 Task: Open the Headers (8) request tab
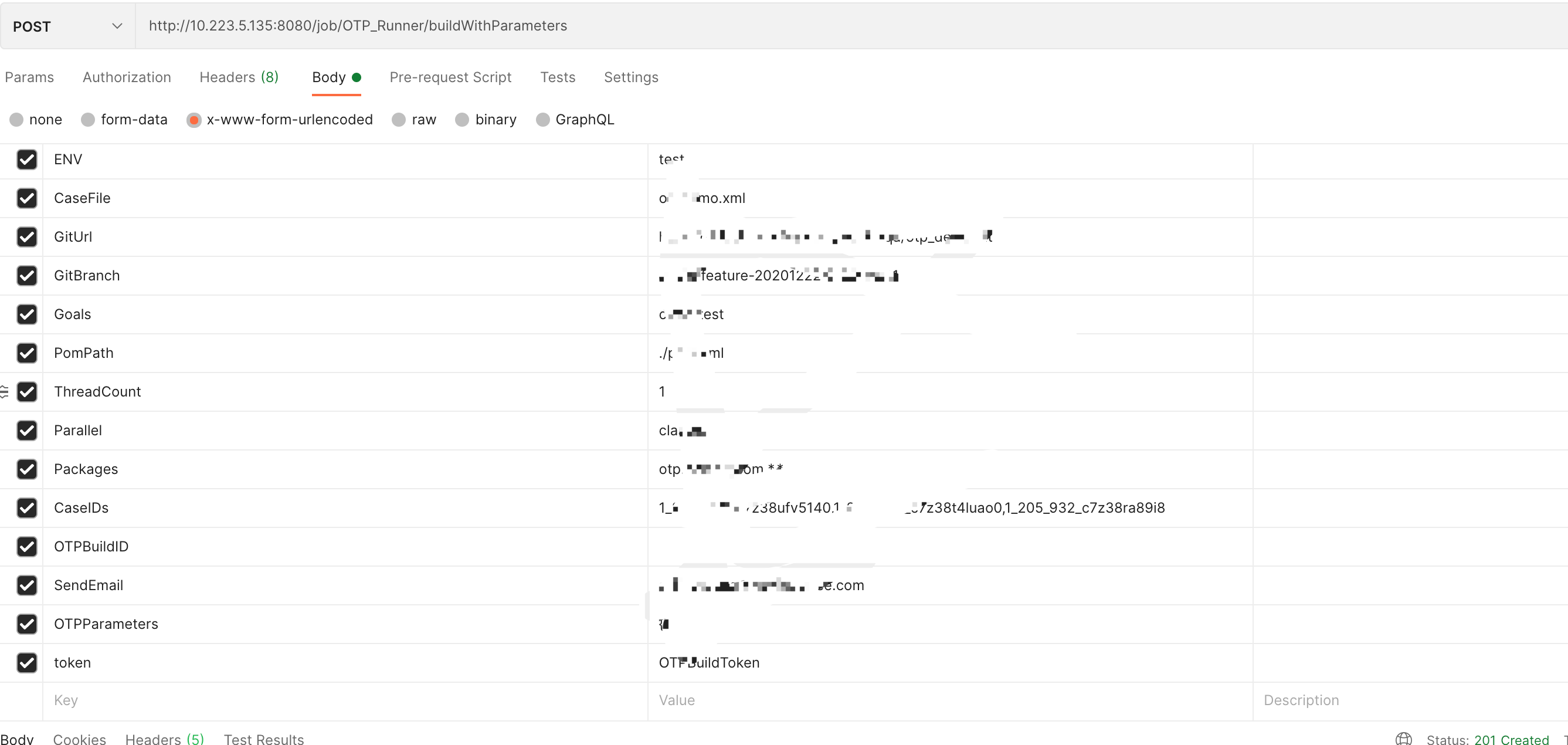point(239,77)
